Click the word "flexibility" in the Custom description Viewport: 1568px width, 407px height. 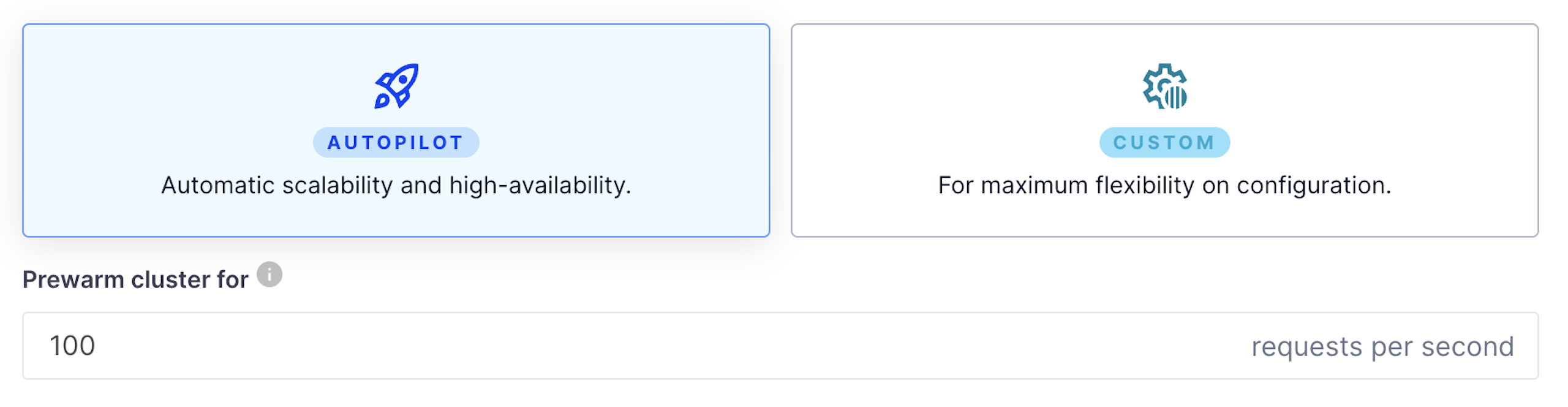click(x=1145, y=185)
